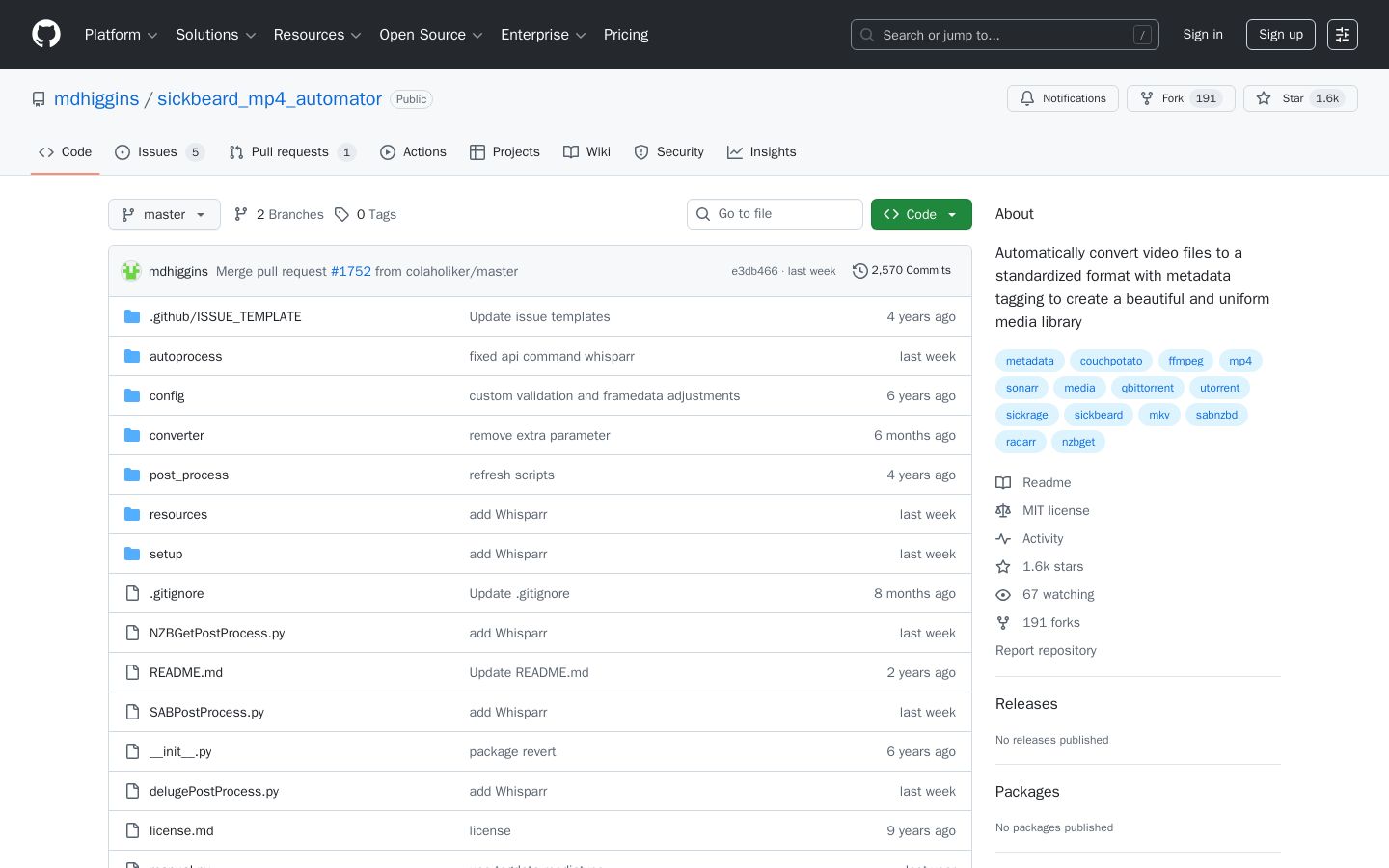Expand the Open Source menu

point(431,35)
